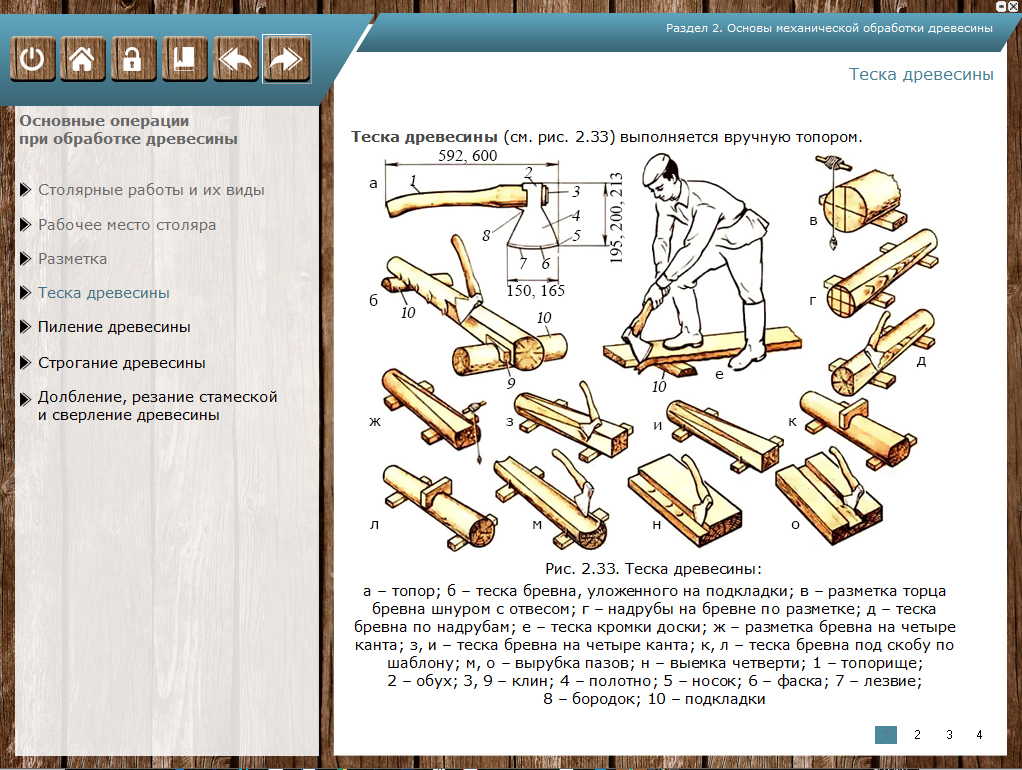Go to page 3
The width and height of the screenshot is (1022, 770).
pyautogui.click(x=949, y=735)
